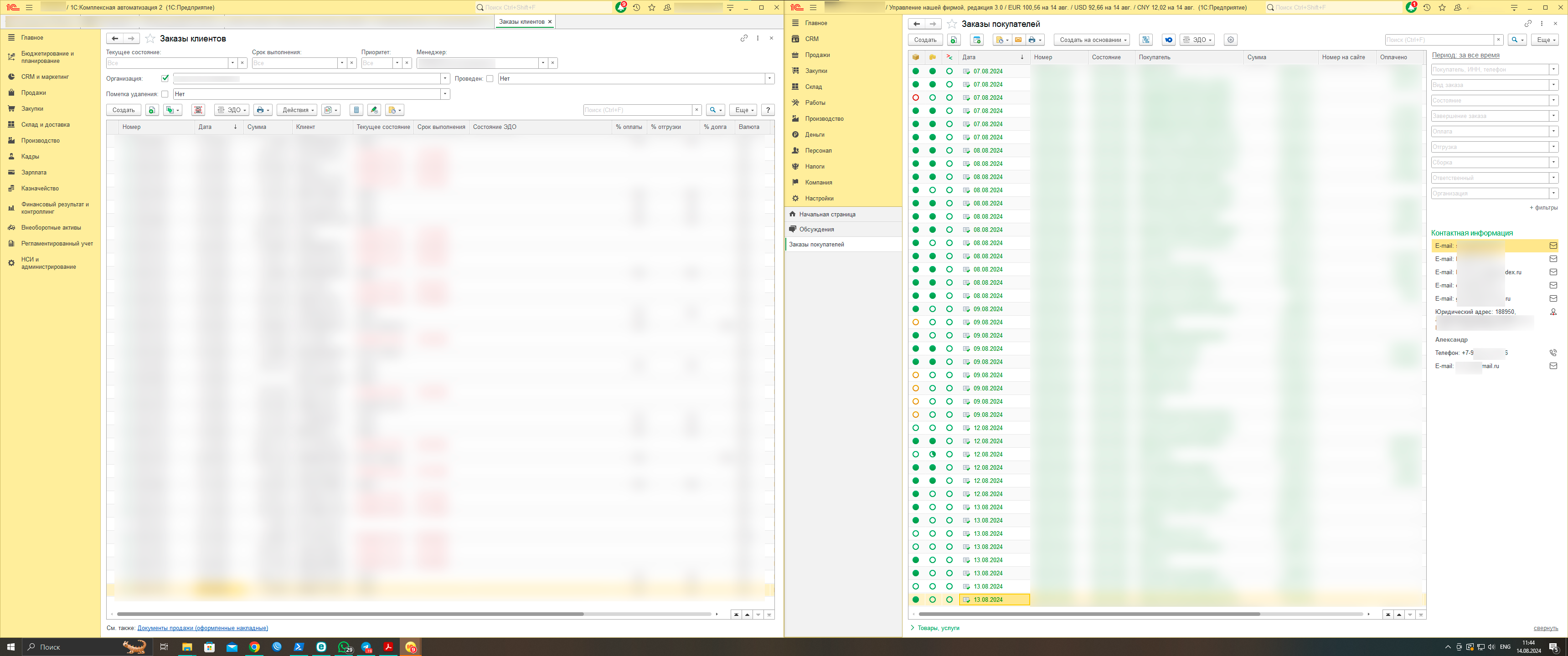Click the barcode scan icon in Заказы клиентов toolbar
This screenshot has height=656, width=1568.
coord(198,110)
